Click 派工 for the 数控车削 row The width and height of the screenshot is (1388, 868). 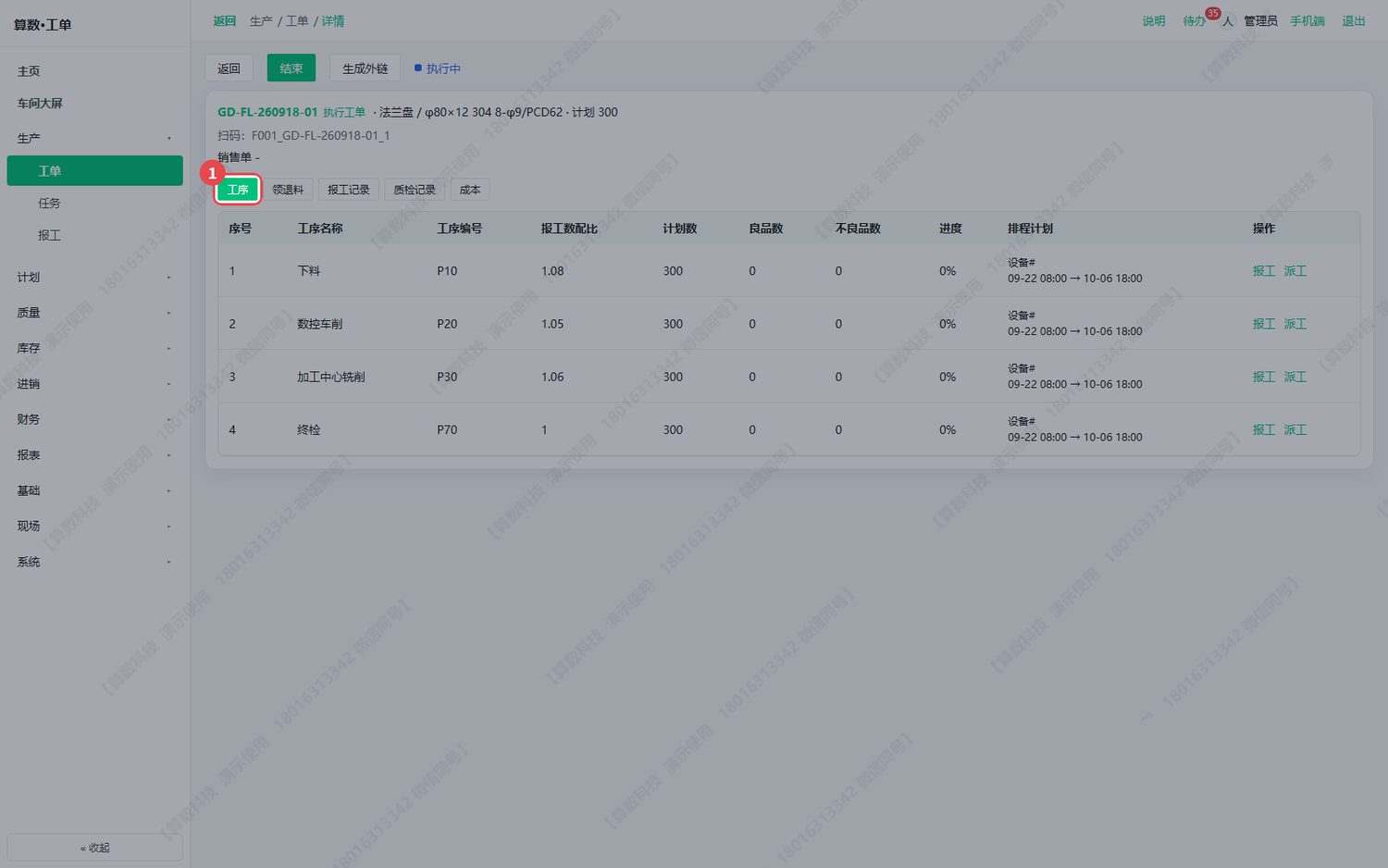click(1295, 324)
